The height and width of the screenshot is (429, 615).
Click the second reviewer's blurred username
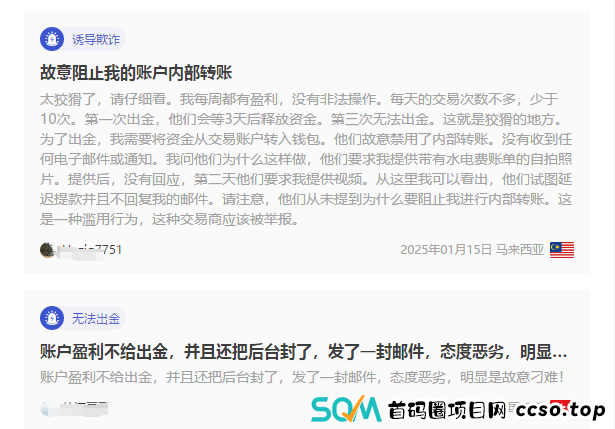[x=83, y=409]
